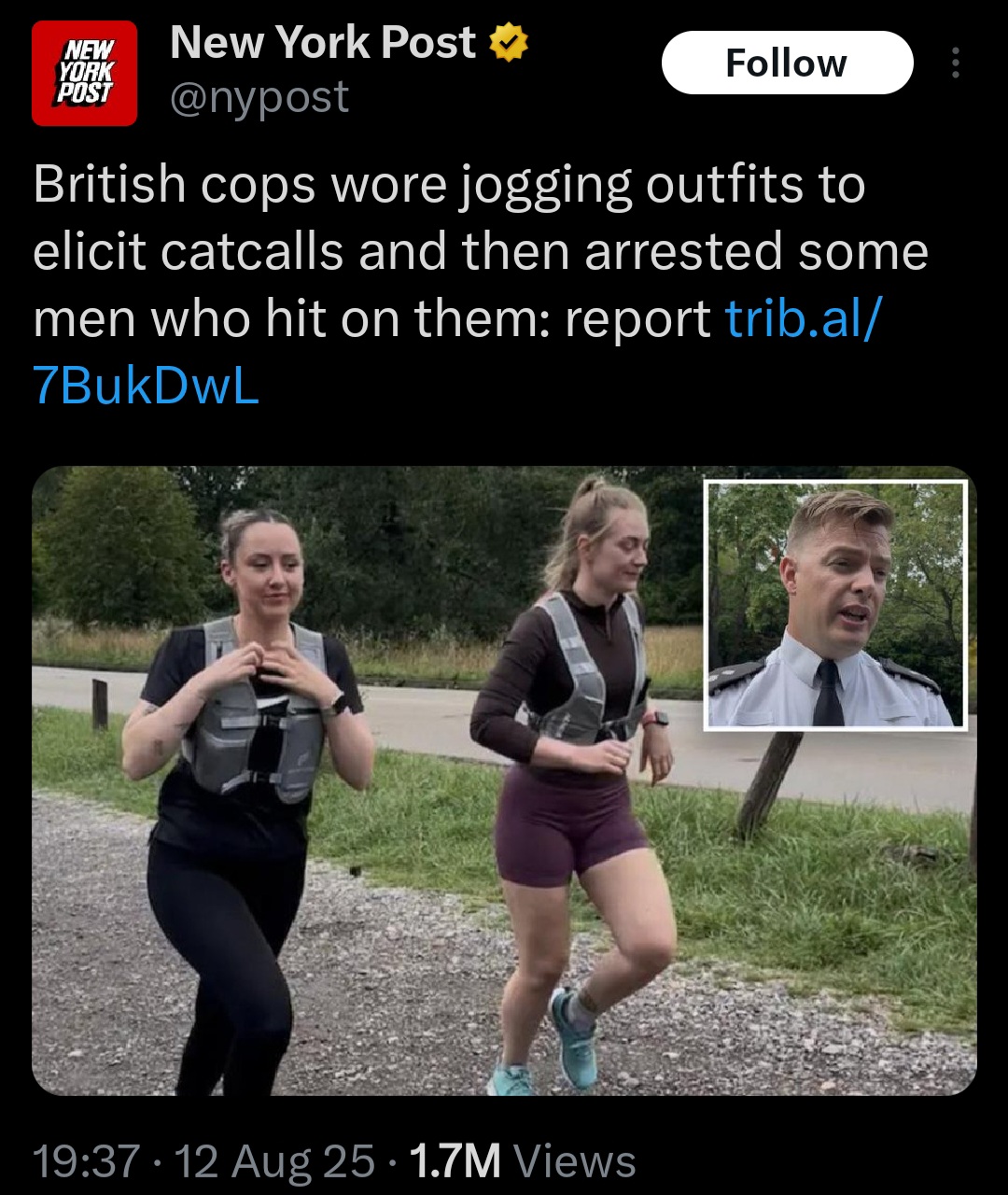The width and height of the screenshot is (1008, 1195).
Task: Click the 7BukDwL part of the link
Action: point(146,387)
